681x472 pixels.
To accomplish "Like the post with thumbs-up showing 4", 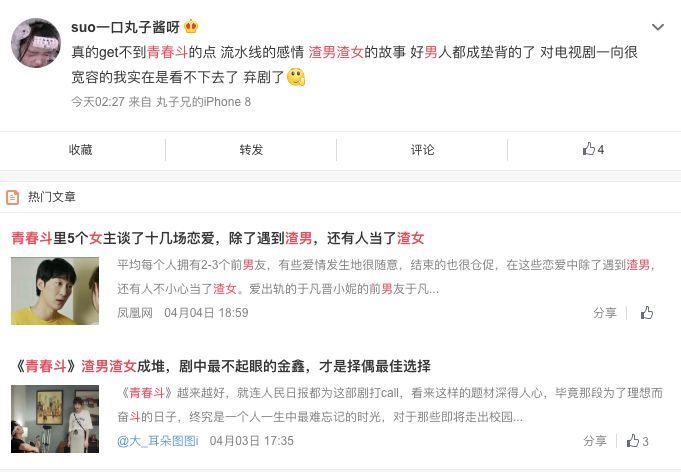I will click(x=593, y=149).
